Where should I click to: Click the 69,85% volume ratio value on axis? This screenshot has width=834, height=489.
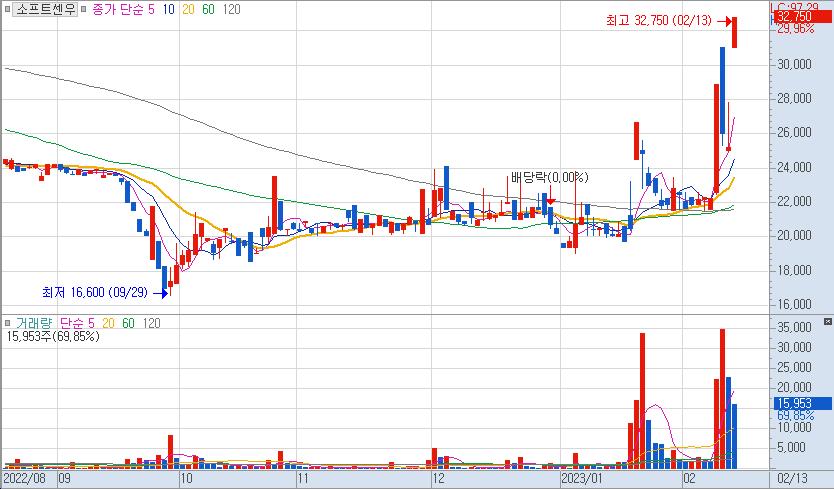tap(796, 415)
